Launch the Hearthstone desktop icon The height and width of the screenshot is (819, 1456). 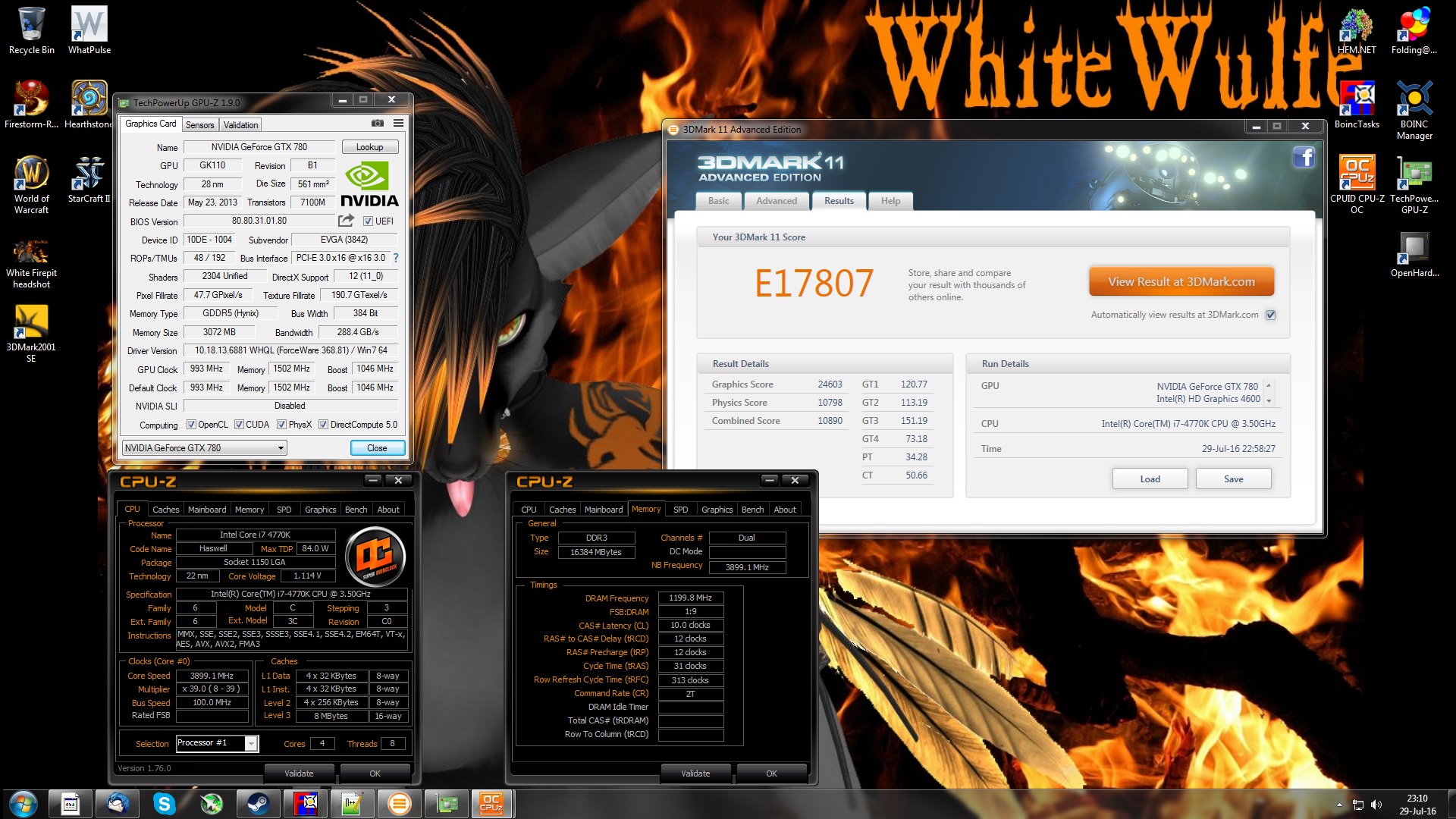tap(89, 105)
